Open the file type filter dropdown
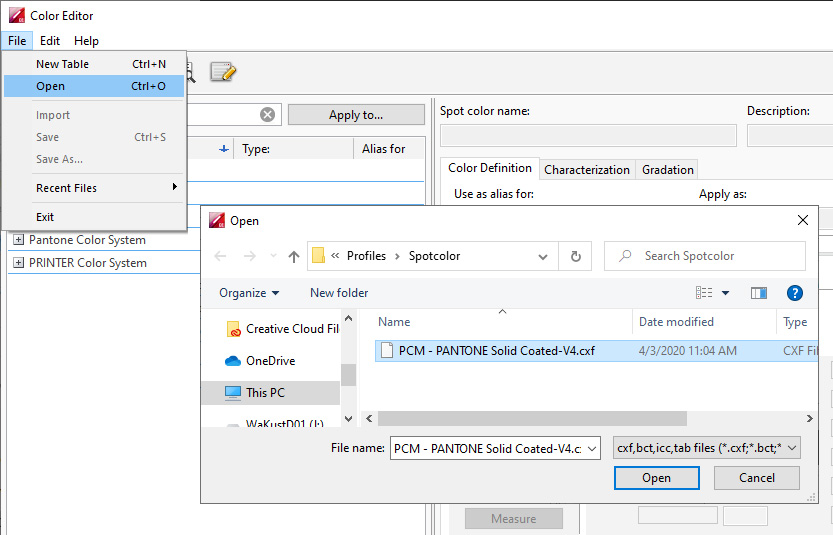833x535 pixels. (792, 448)
